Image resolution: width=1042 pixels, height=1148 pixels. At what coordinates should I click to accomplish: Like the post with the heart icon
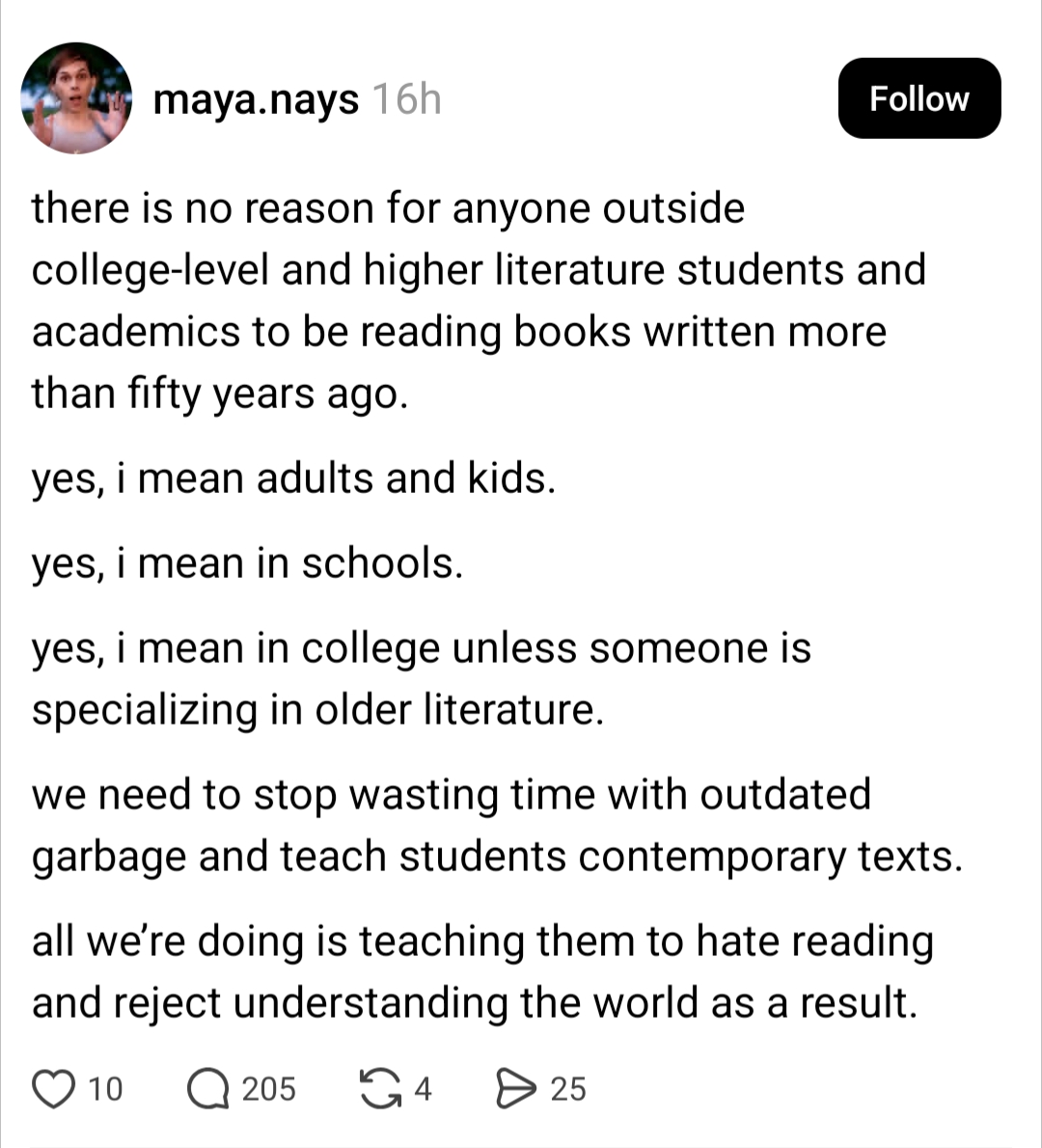(54, 1088)
